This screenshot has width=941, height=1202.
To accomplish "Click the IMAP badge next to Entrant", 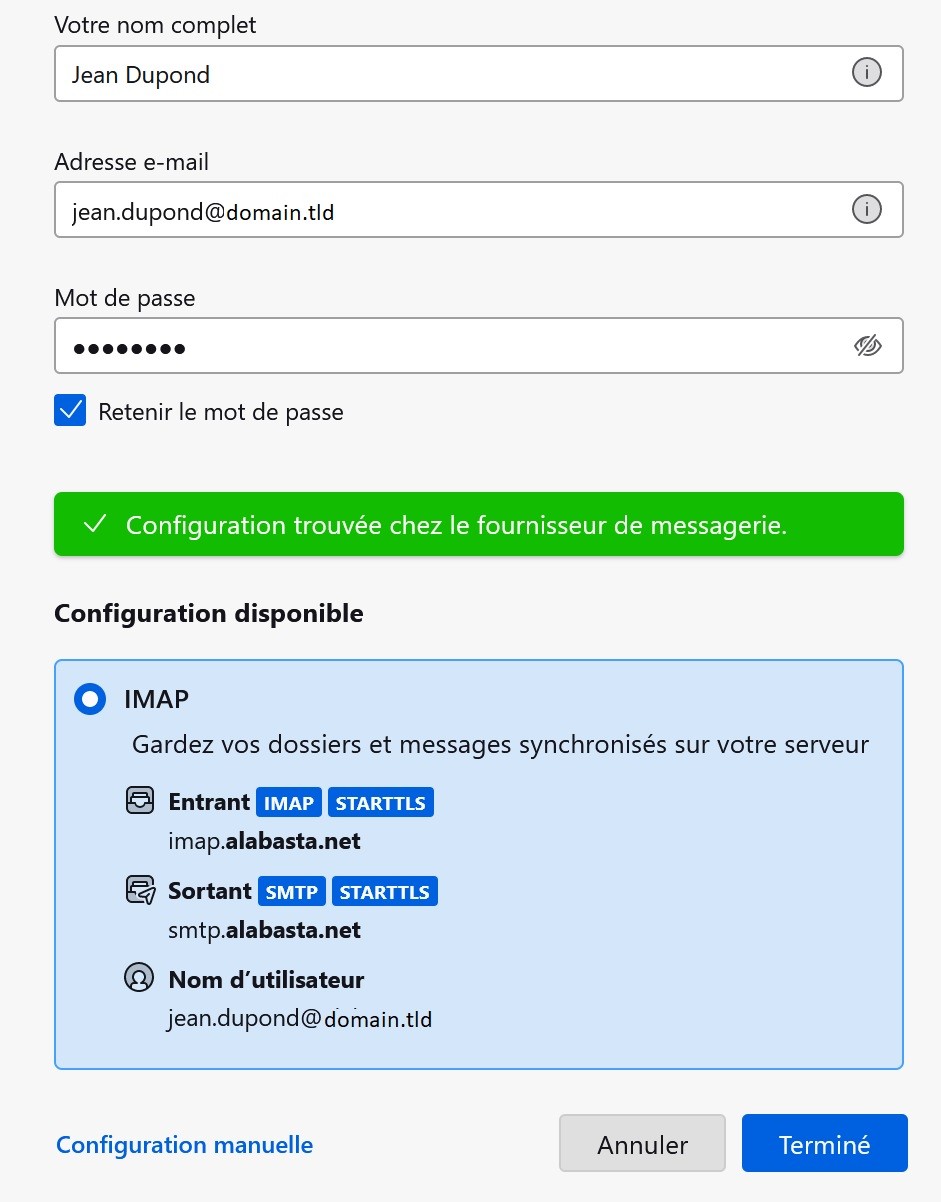I will pyautogui.click(x=289, y=801).
